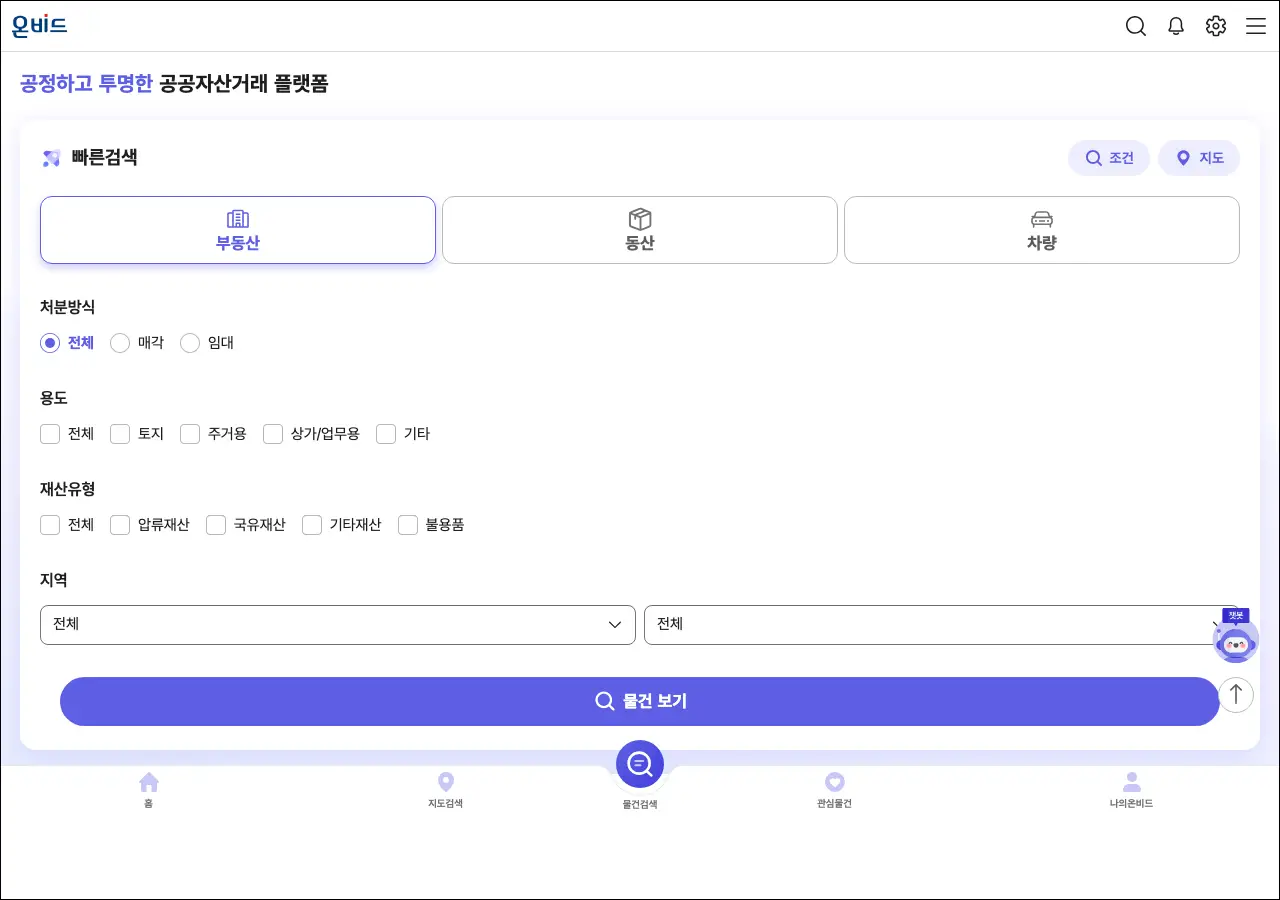Click the search magnifier icon in header
This screenshot has height=900, width=1280.
tap(1136, 26)
